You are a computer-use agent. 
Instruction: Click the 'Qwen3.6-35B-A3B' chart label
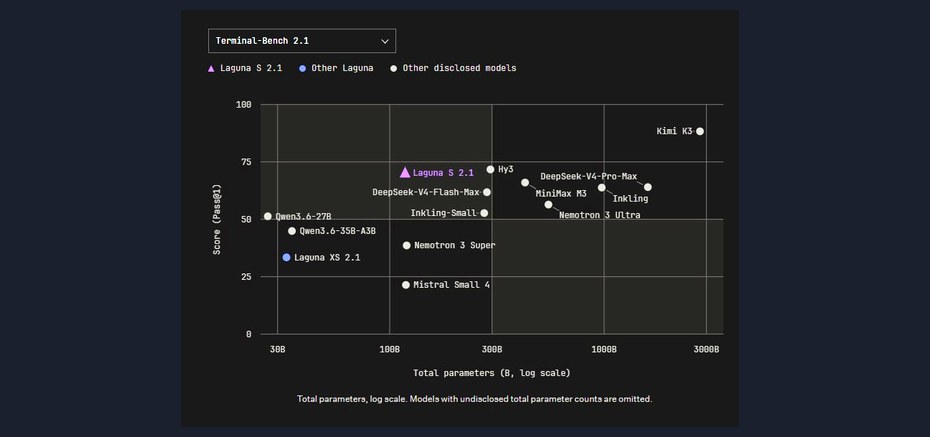[337, 231]
